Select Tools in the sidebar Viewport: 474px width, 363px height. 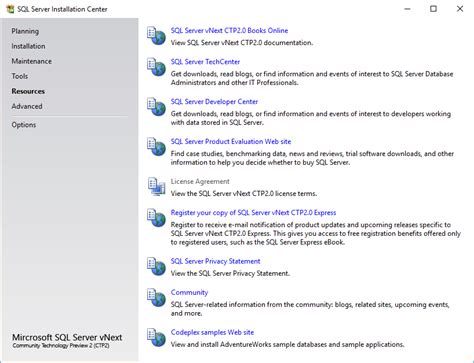pos(20,76)
